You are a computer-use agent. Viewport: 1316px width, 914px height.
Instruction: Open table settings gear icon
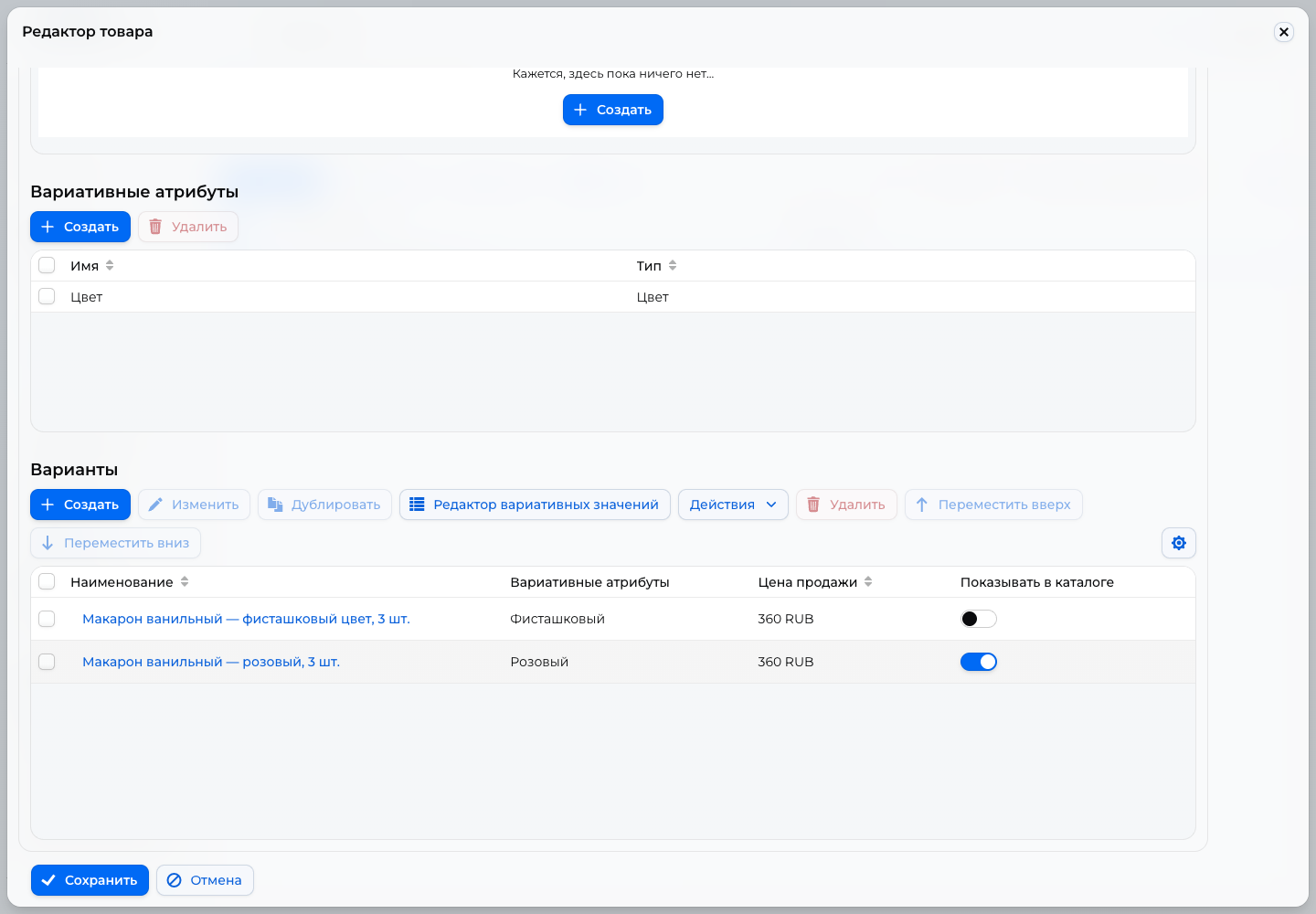click(x=1179, y=543)
